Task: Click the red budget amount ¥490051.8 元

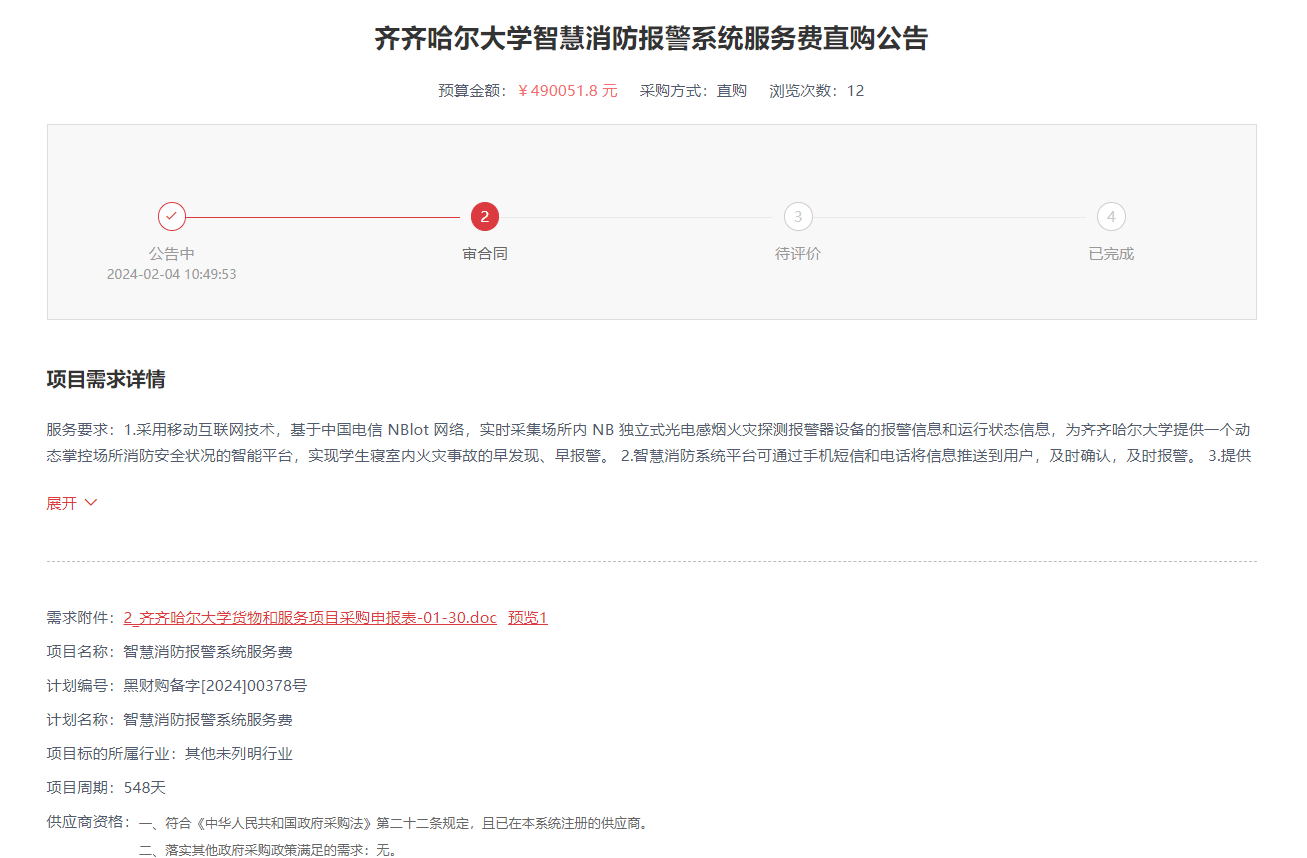Action: (567, 91)
